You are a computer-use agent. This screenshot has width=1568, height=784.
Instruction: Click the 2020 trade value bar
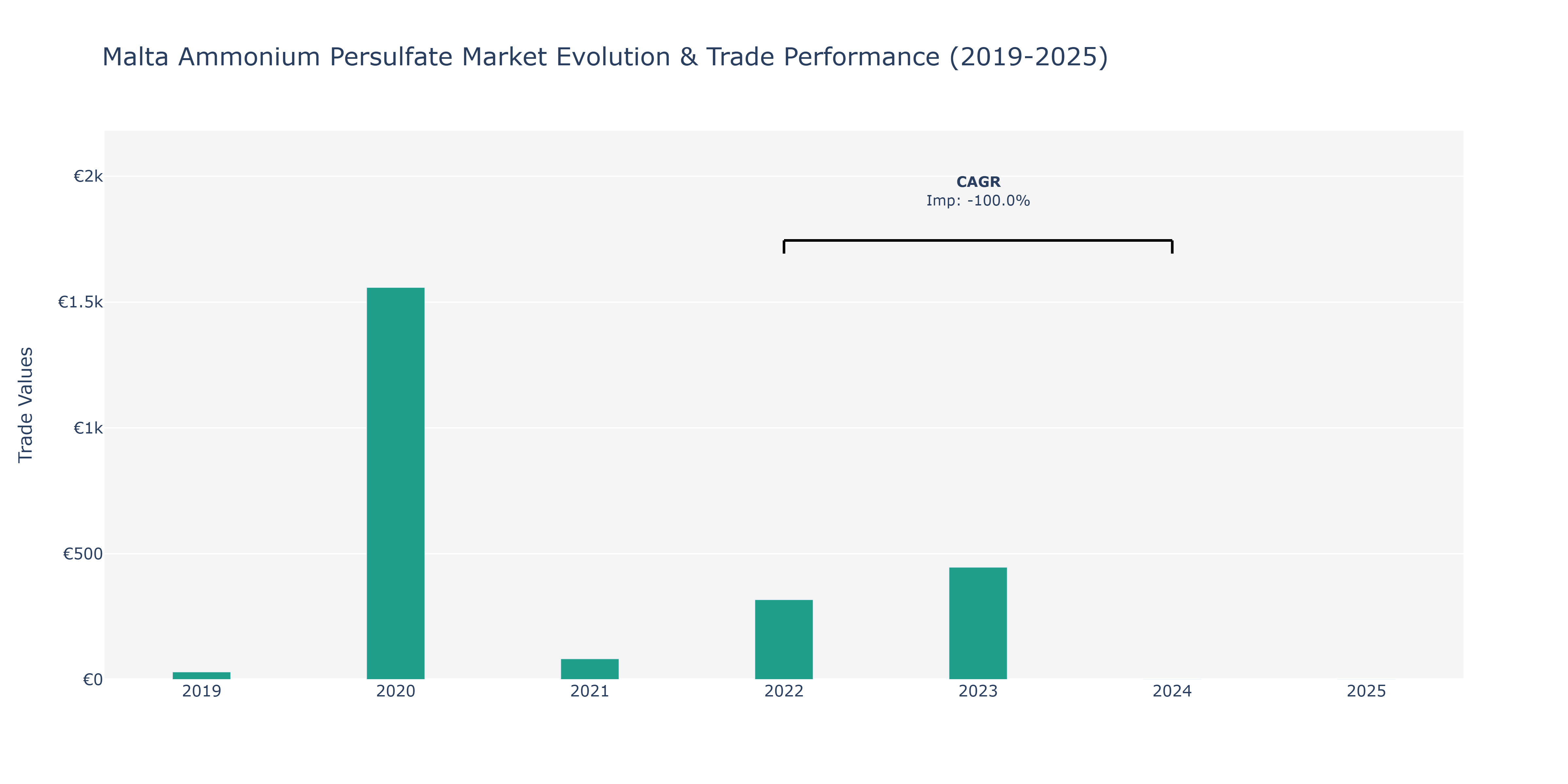coord(396,483)
